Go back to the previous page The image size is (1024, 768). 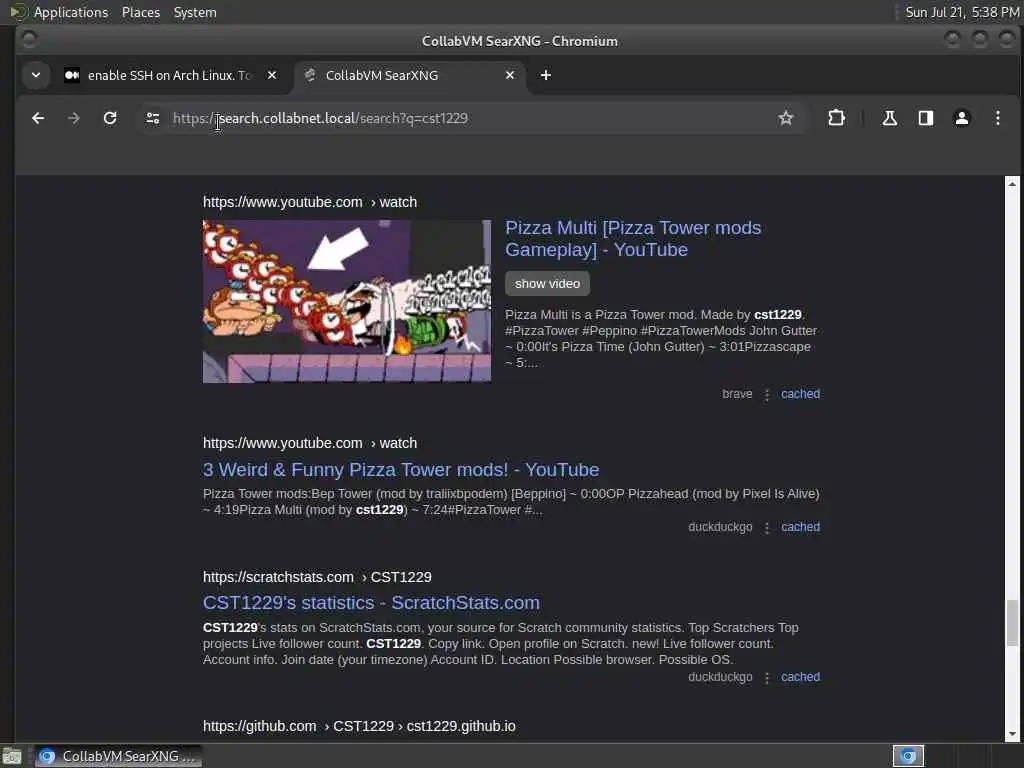click(x=38, y=118)
